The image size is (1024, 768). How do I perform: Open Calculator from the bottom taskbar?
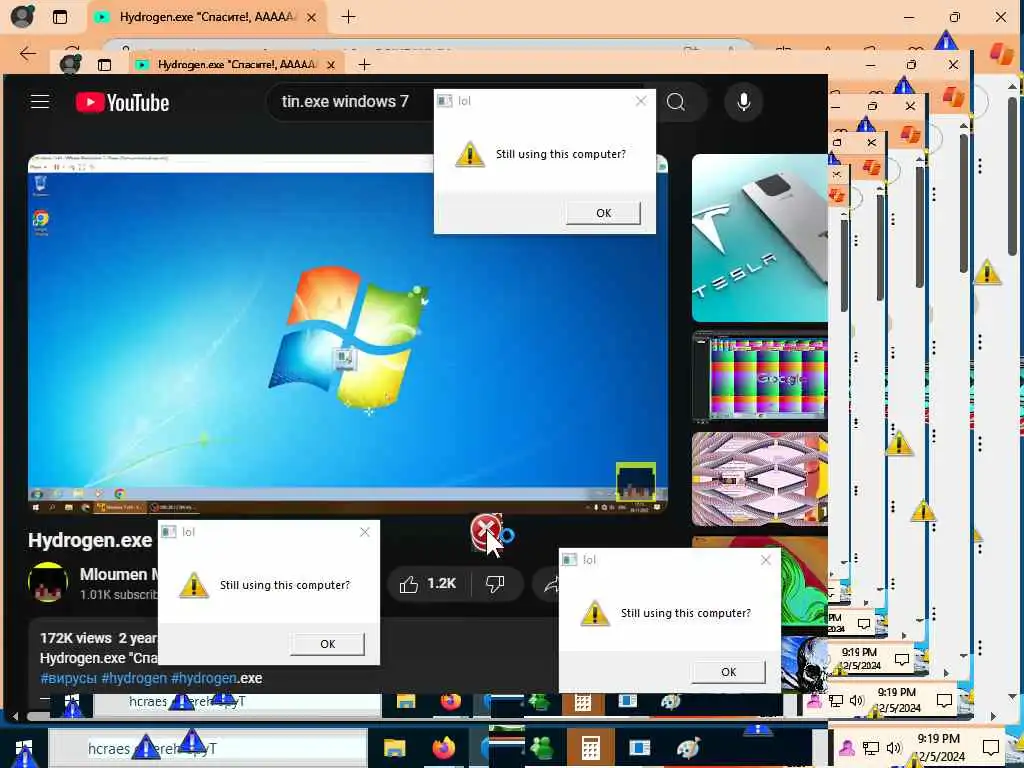(x=590, y=748)
